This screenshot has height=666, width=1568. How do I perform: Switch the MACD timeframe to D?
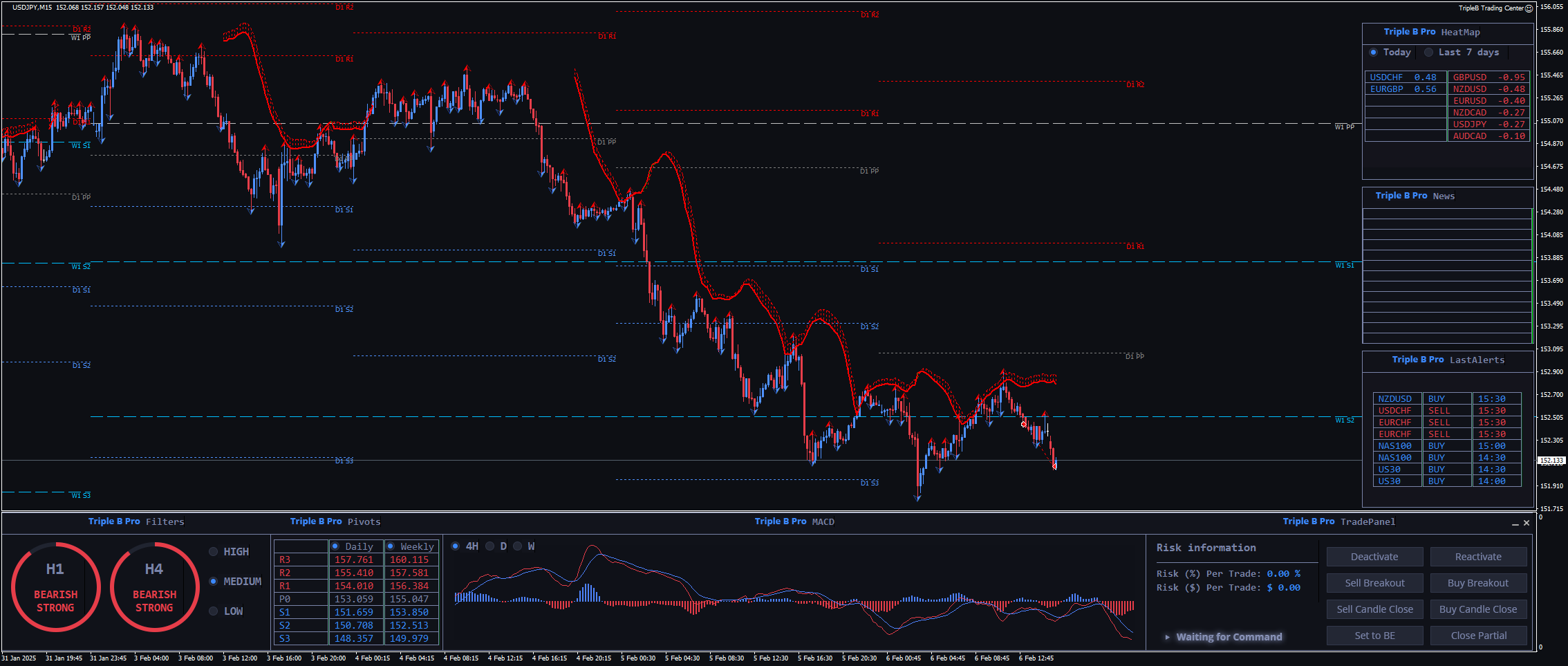[490, 546]
